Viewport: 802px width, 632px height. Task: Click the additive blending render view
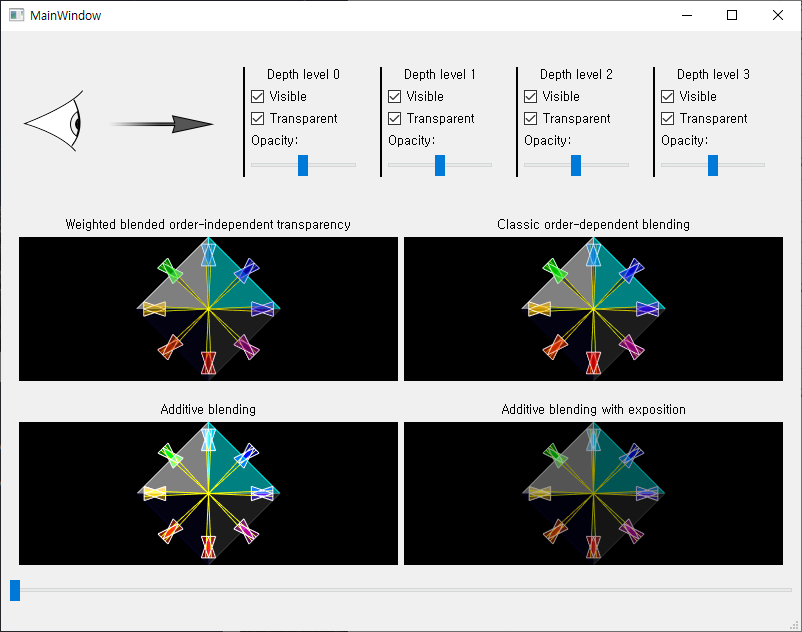[208, 493]
